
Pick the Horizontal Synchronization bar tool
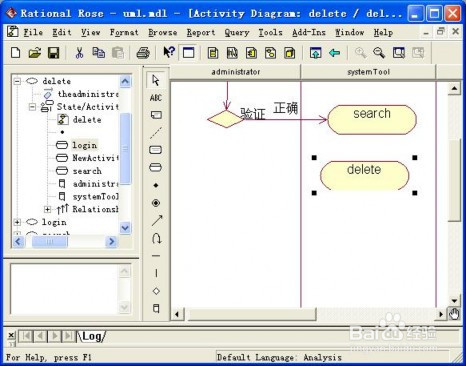[x=156, y=256]
